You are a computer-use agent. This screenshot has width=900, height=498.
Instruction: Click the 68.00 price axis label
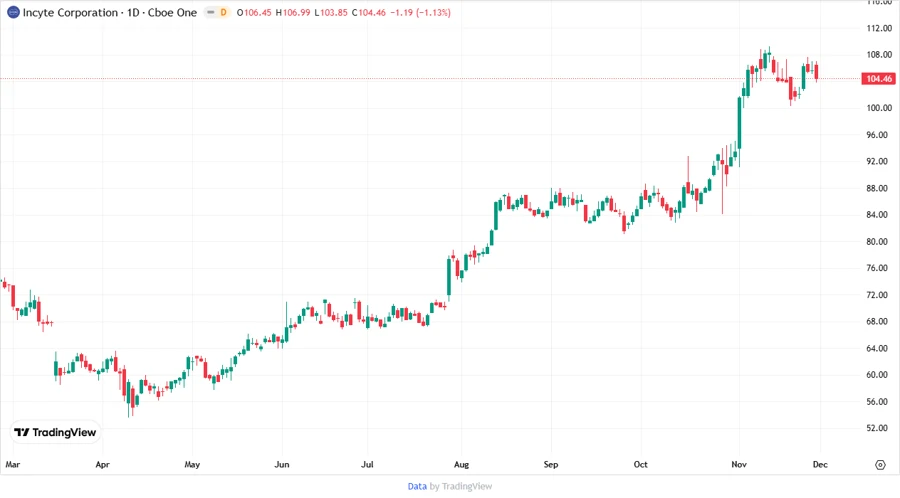[879, 321]
